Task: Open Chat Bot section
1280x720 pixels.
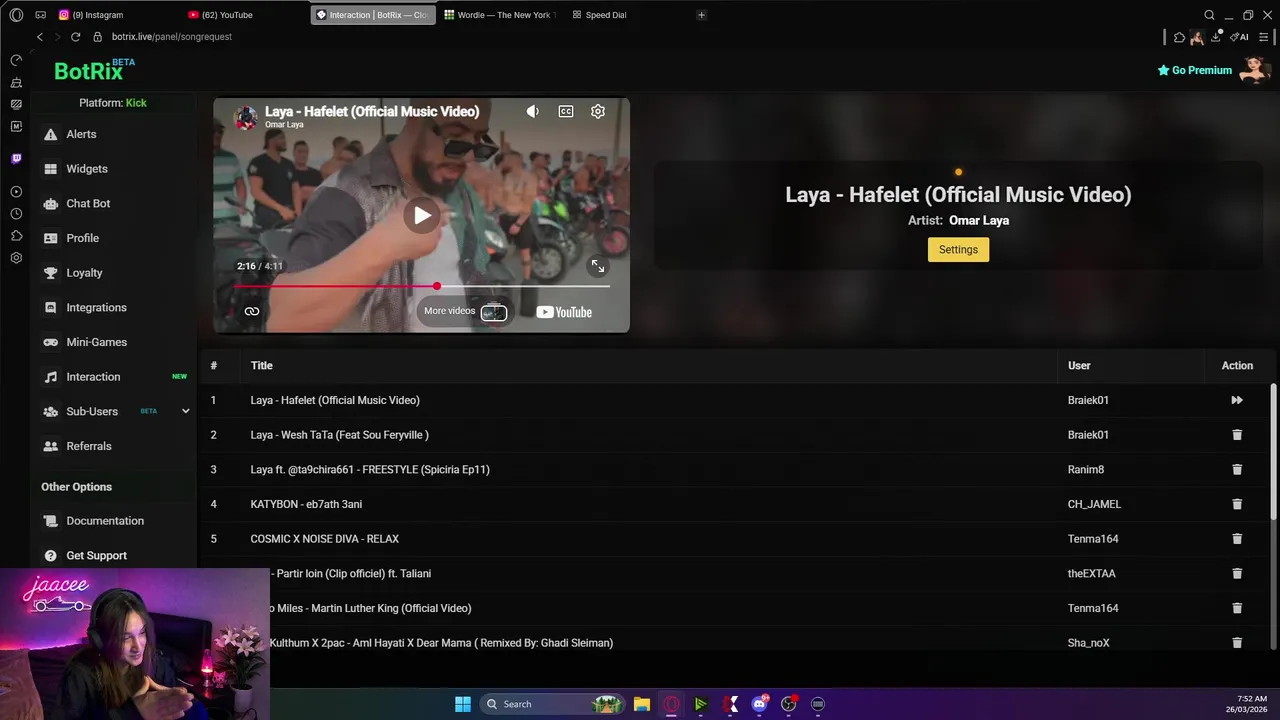Action: (88, 203)
